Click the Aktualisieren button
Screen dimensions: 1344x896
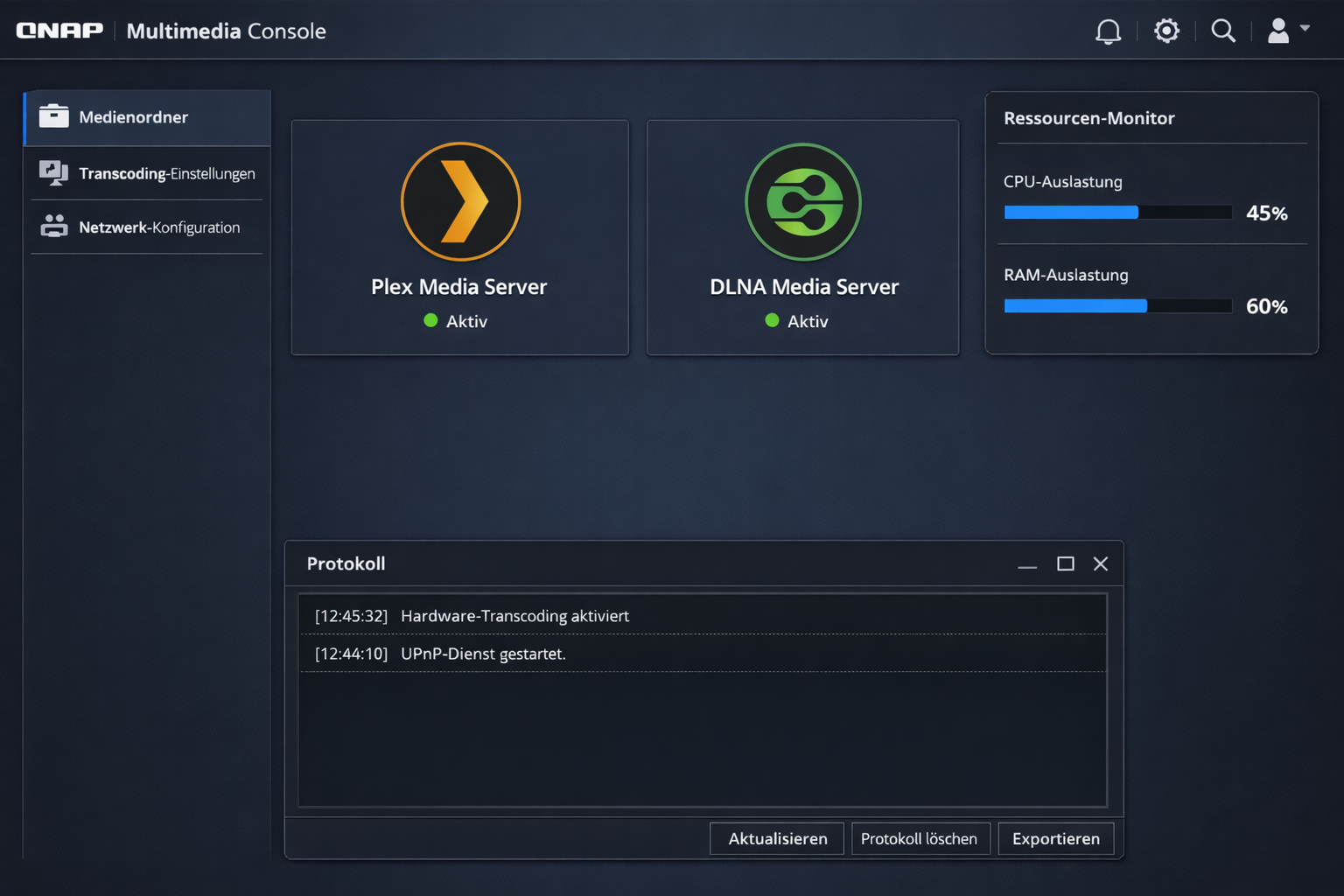pyautogui.click(x=777, y=838)
